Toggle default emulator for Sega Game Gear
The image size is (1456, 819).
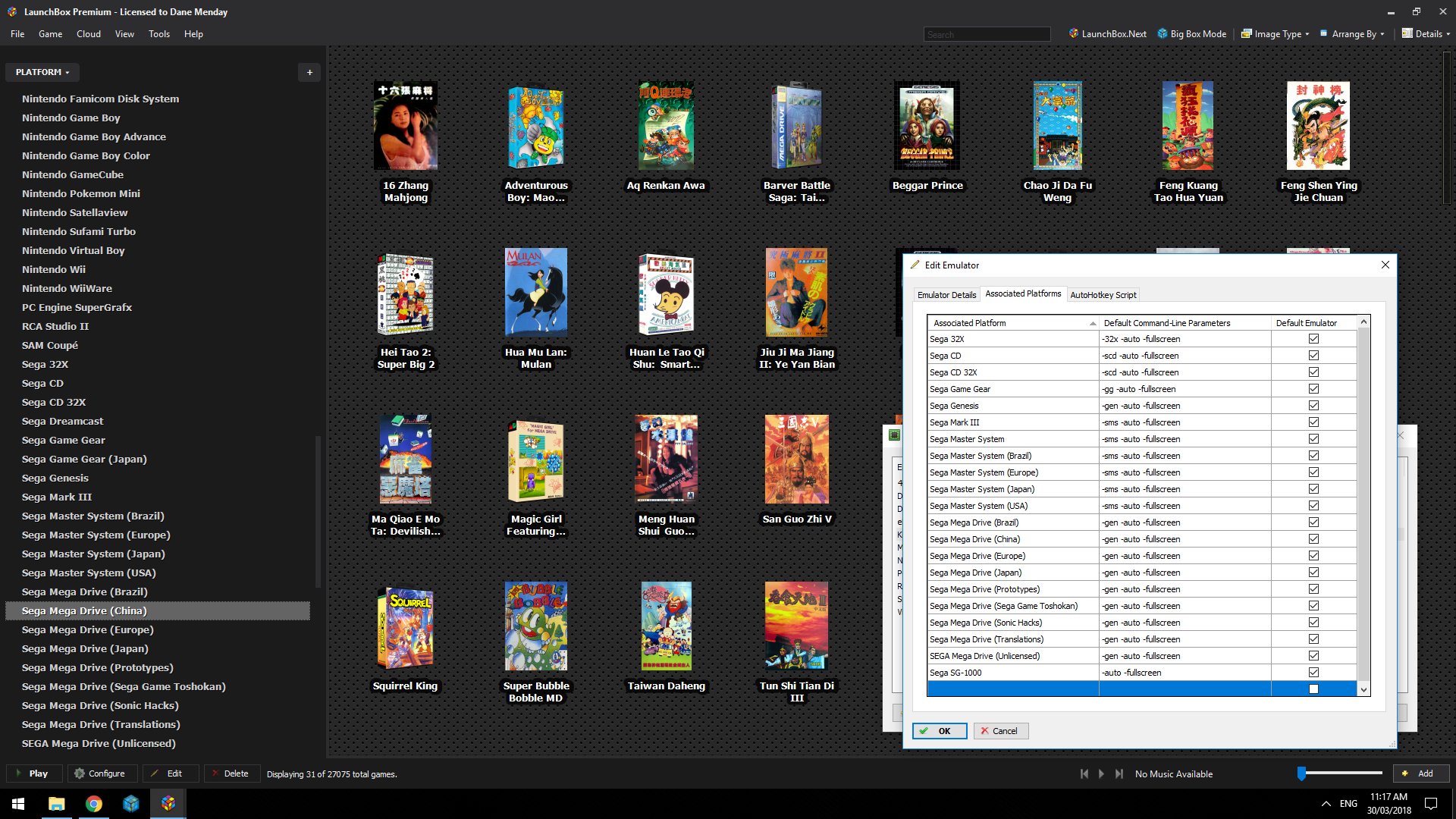point(1313,389)
